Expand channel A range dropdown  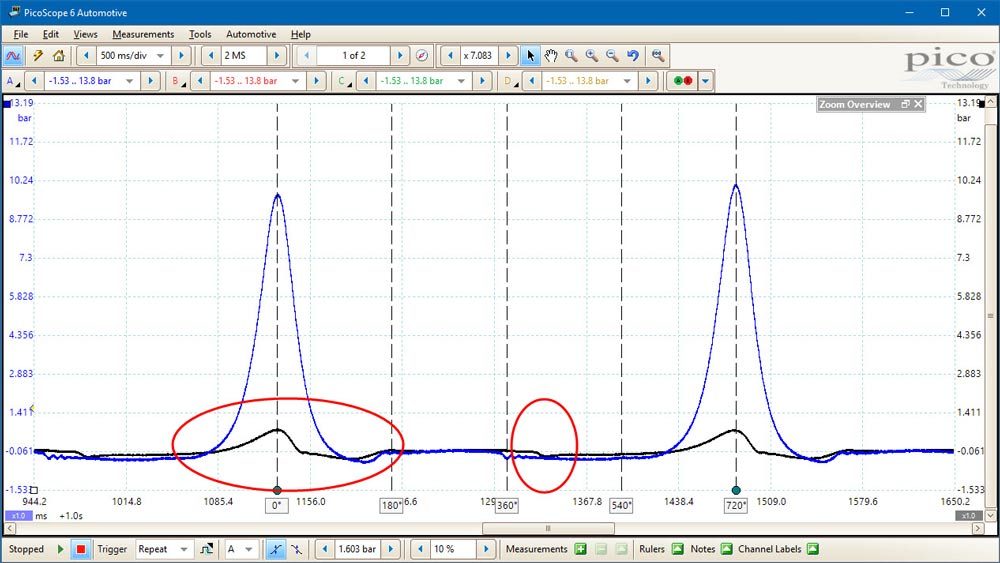129,81
